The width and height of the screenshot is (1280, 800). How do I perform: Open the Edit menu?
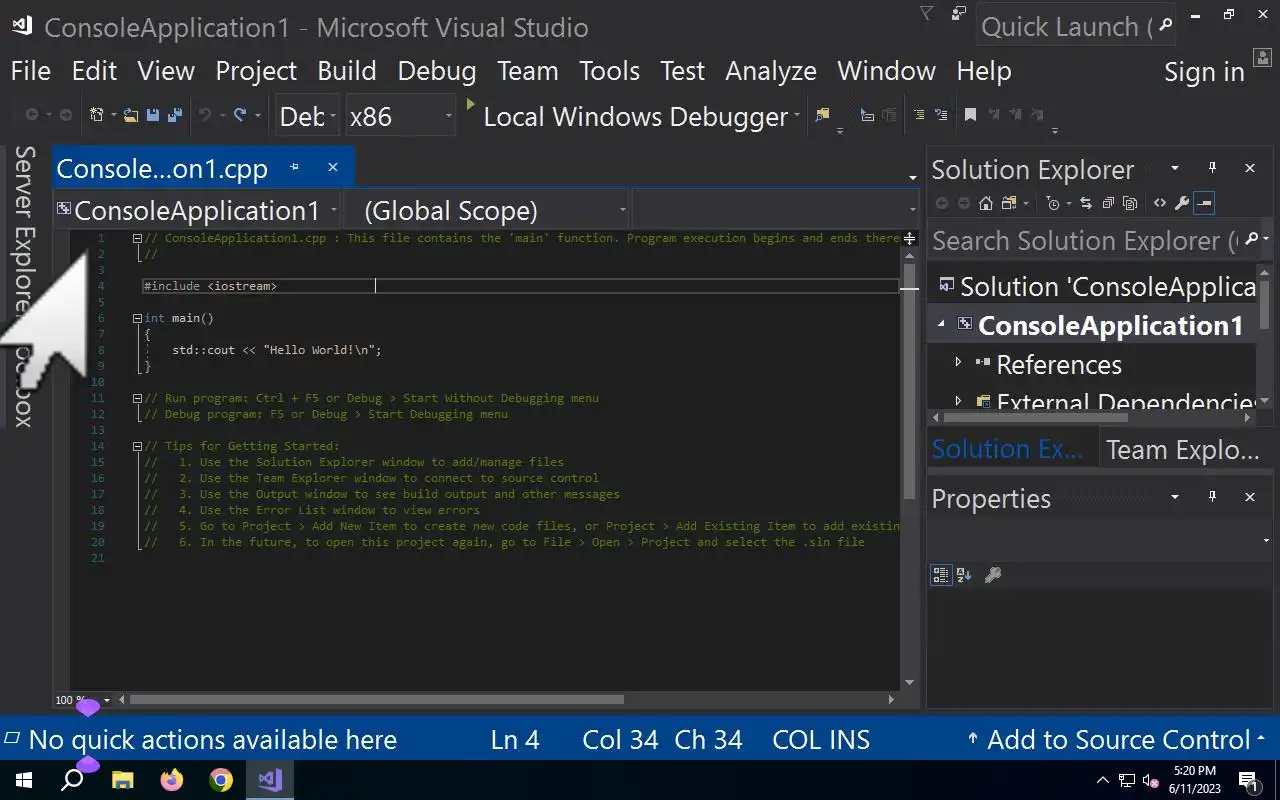point(94,71)
